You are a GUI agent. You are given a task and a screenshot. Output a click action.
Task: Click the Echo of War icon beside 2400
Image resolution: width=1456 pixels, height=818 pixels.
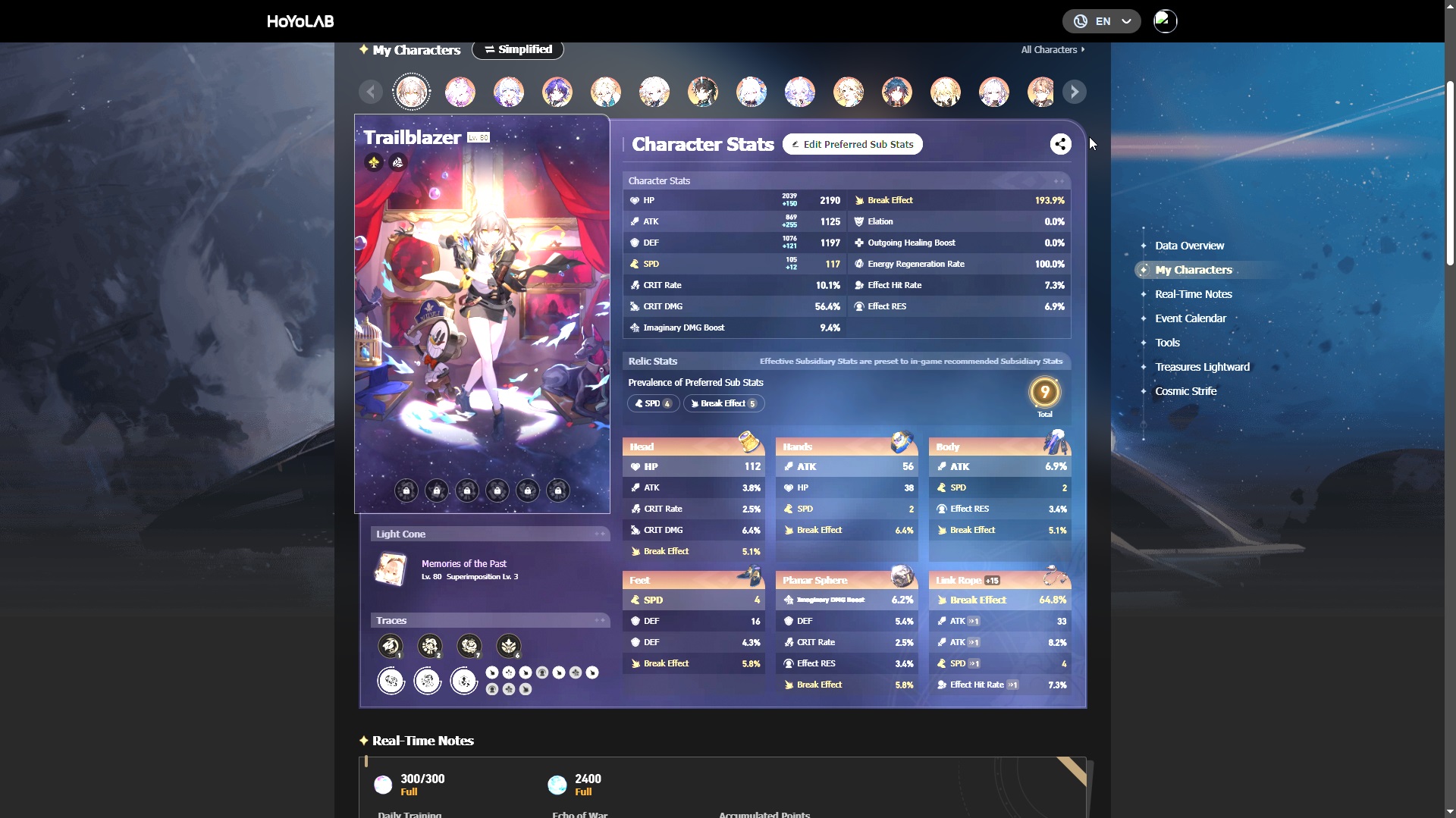click(x=557, y=785)
